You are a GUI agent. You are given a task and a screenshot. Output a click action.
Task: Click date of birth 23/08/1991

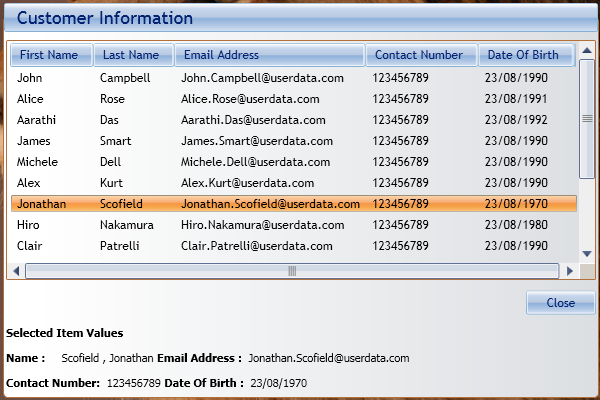point(516,99)
